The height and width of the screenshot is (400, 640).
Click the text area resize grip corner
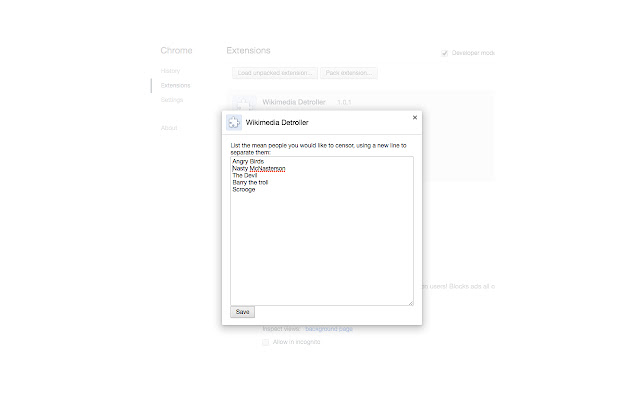[x=411, y=303]
